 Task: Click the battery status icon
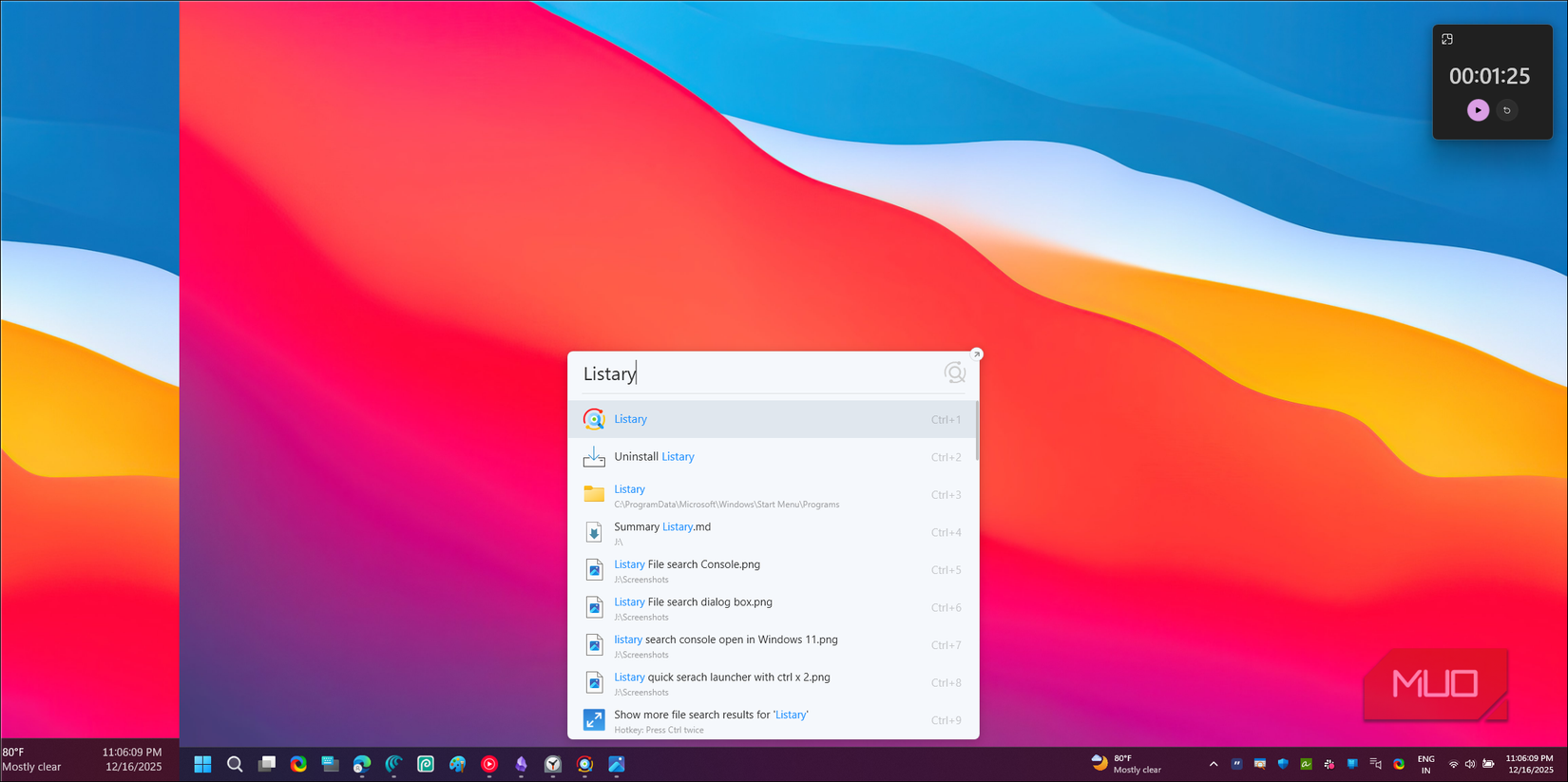(1488, 764)
